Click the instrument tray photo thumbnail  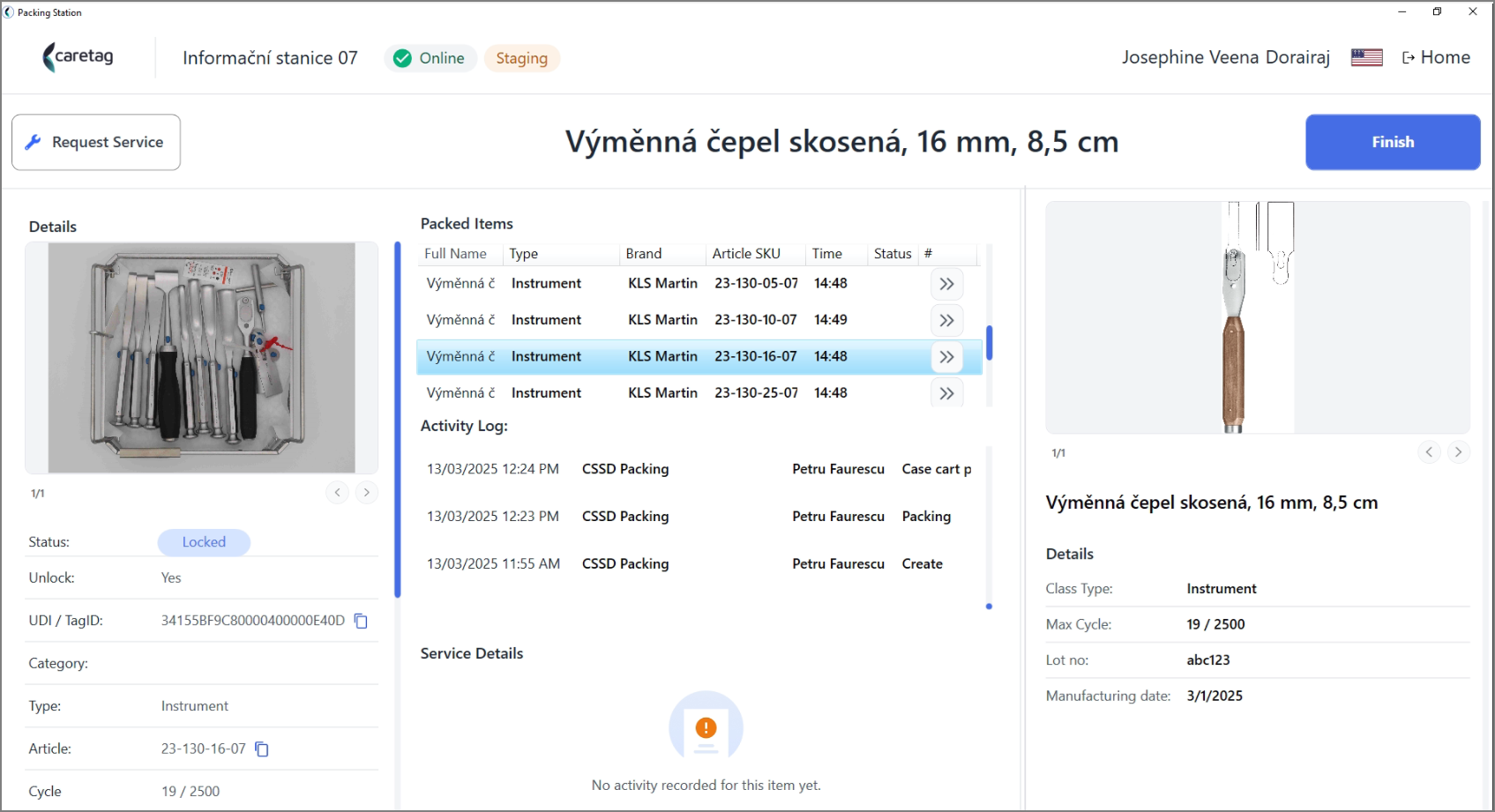tap(202, 358)
